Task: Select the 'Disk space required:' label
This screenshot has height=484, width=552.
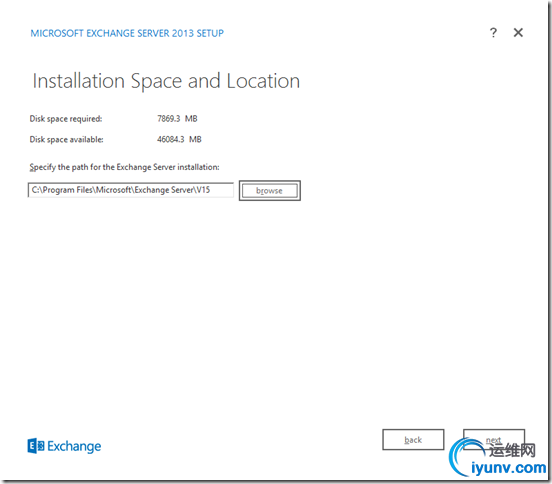Action: [66, 119]
